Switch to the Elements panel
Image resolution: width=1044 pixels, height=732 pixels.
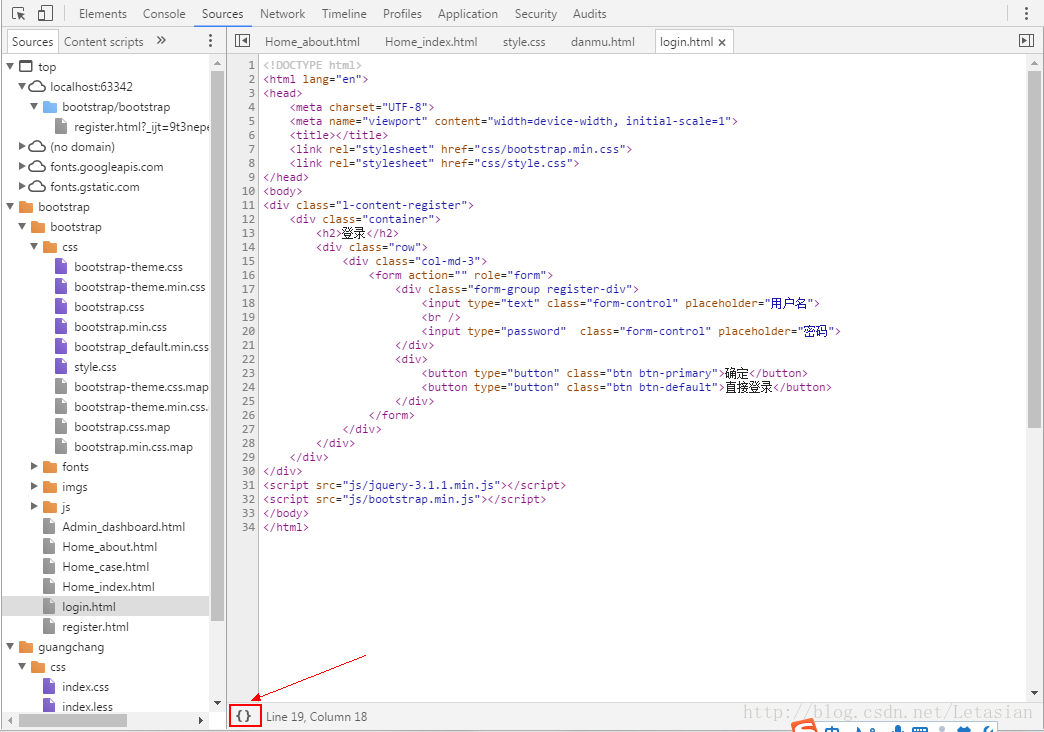pyautogui.click(x=103, y=13)
